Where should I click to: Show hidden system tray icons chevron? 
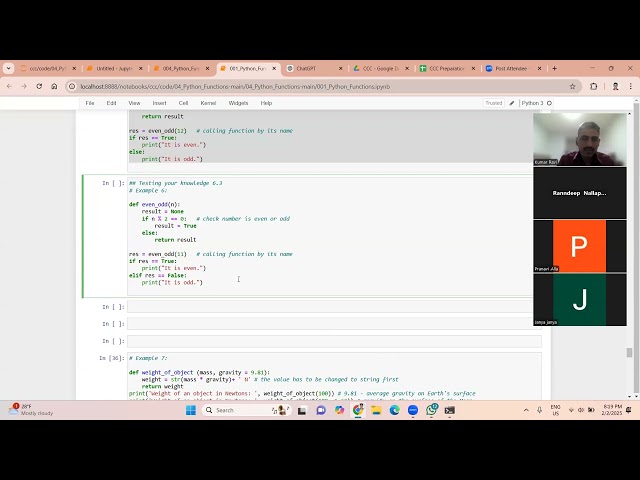click(526, 410)
